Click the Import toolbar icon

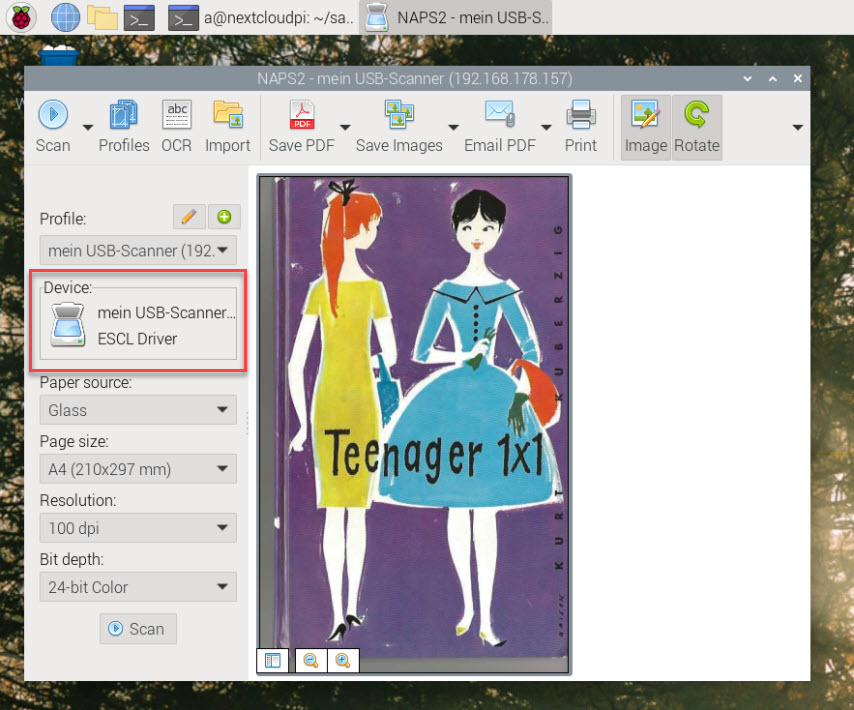click(x=228, y=127)
